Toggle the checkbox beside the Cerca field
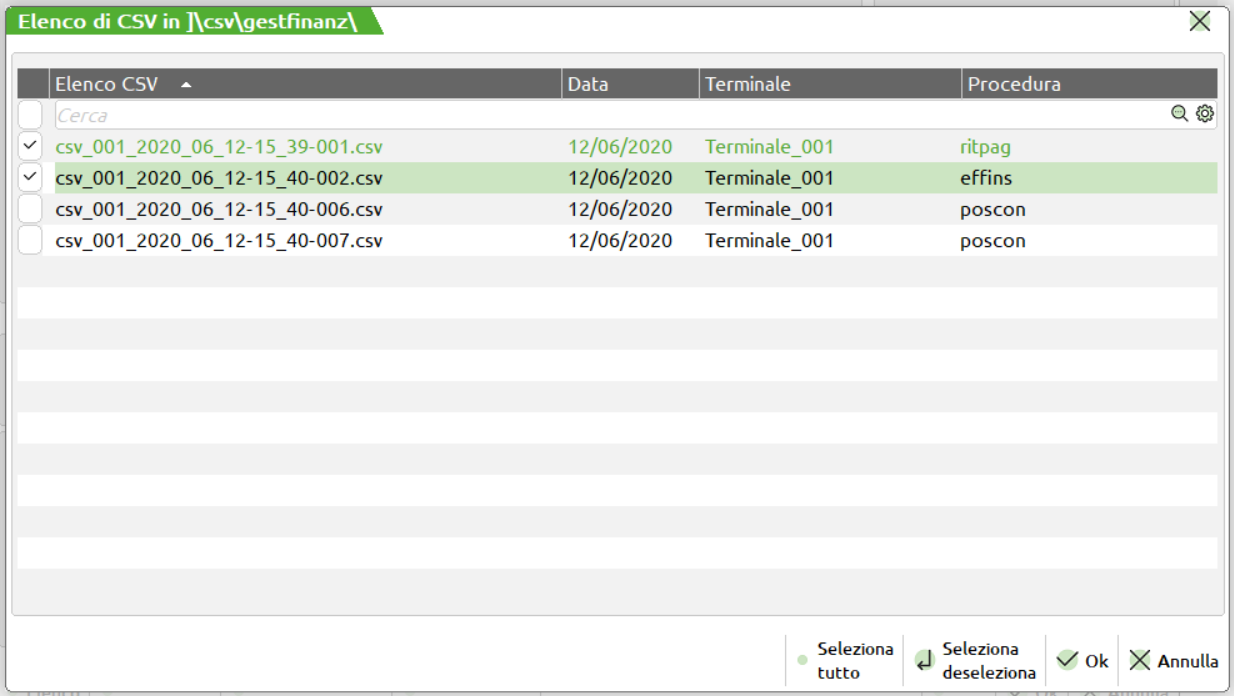1234x696 pixels. (x=30, y=114)
